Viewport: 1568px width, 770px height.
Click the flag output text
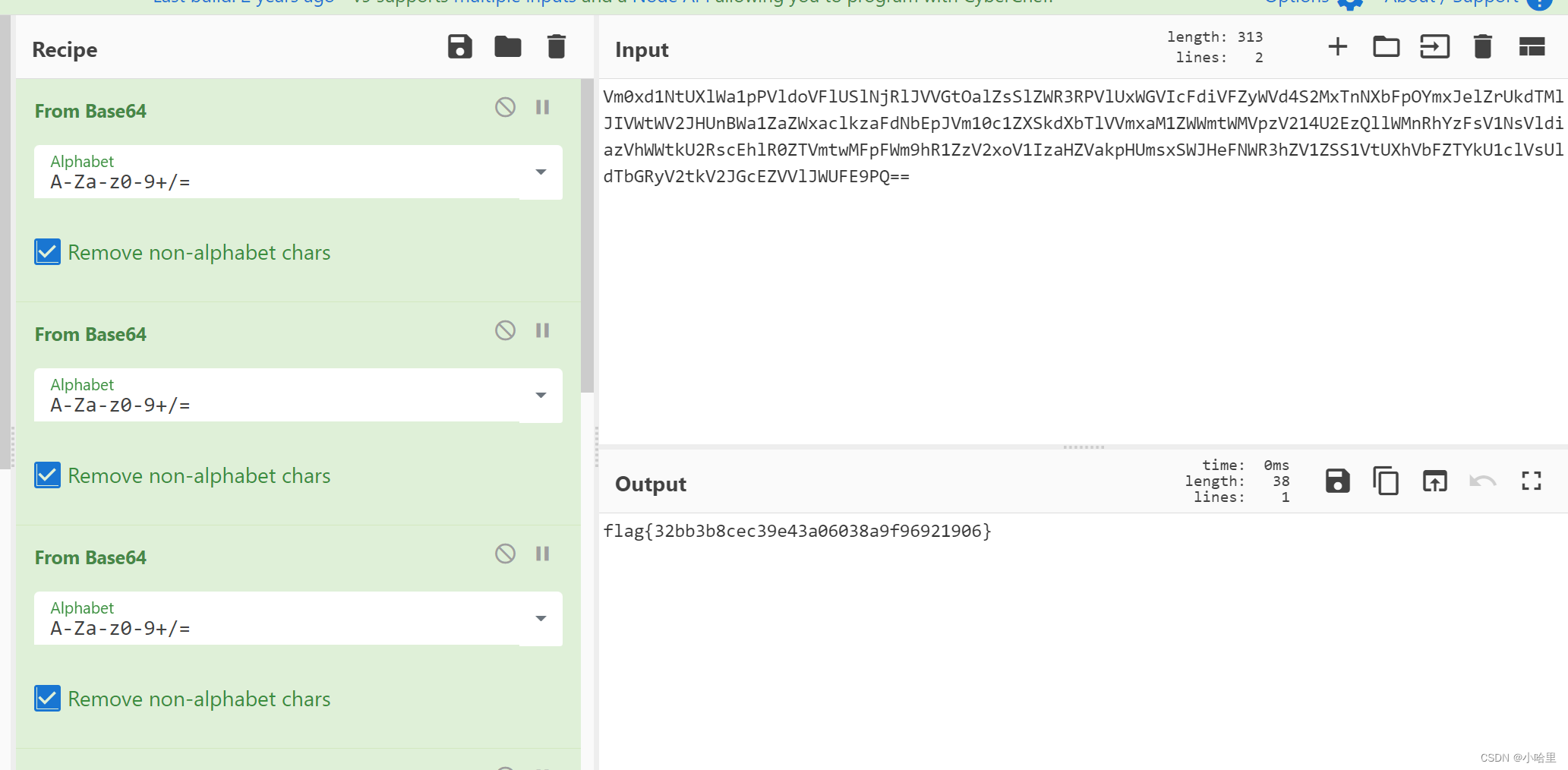[797, 532]
